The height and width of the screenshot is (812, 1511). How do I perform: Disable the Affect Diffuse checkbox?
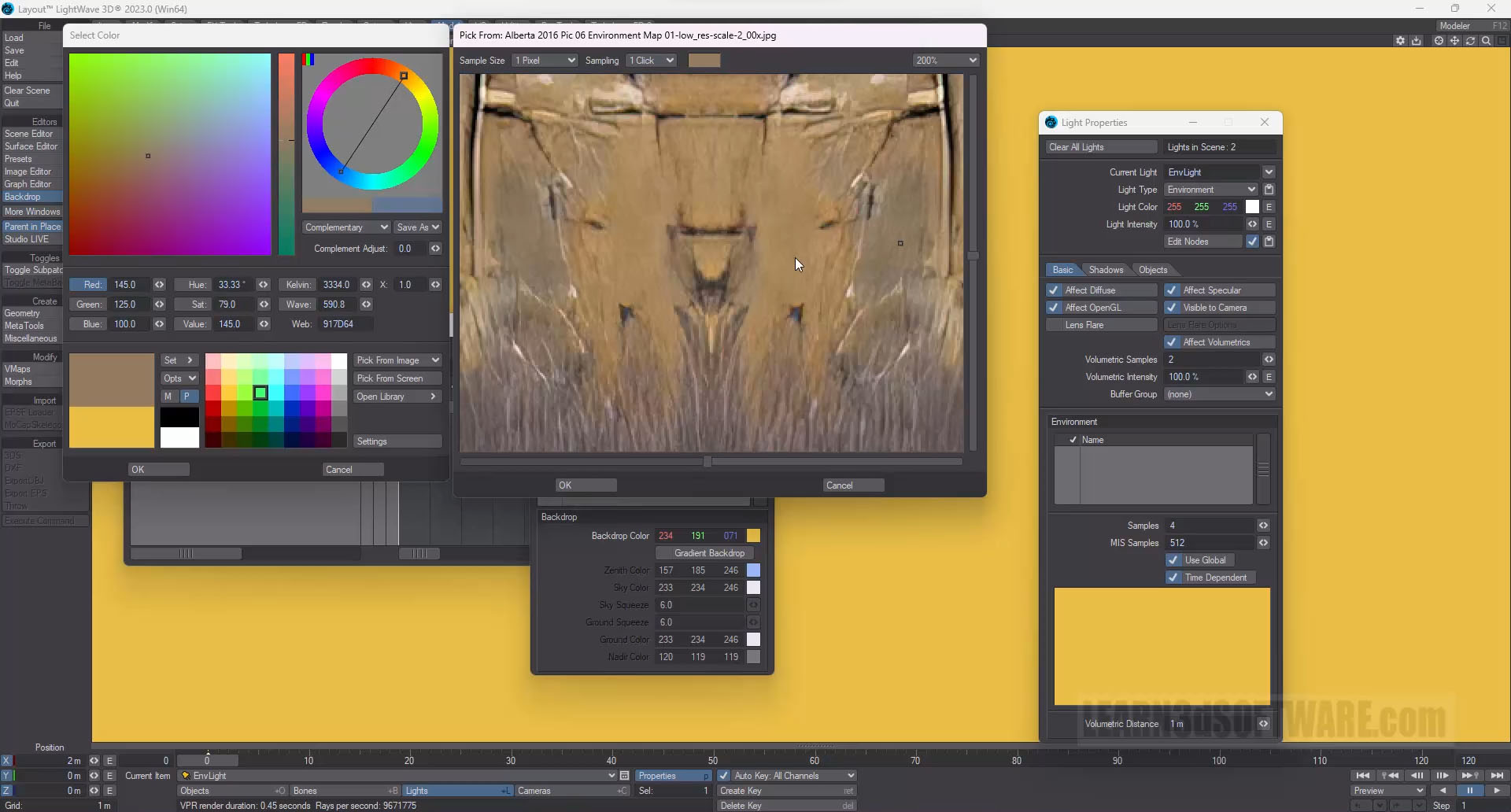point(1054,290)
